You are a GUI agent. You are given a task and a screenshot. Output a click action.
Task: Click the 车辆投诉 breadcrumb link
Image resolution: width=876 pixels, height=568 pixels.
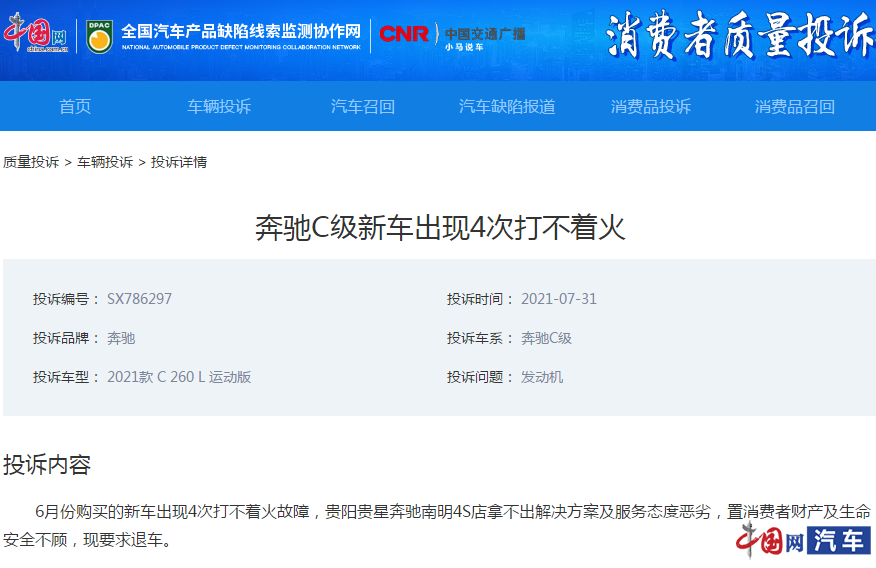click(x=105, y=162)
